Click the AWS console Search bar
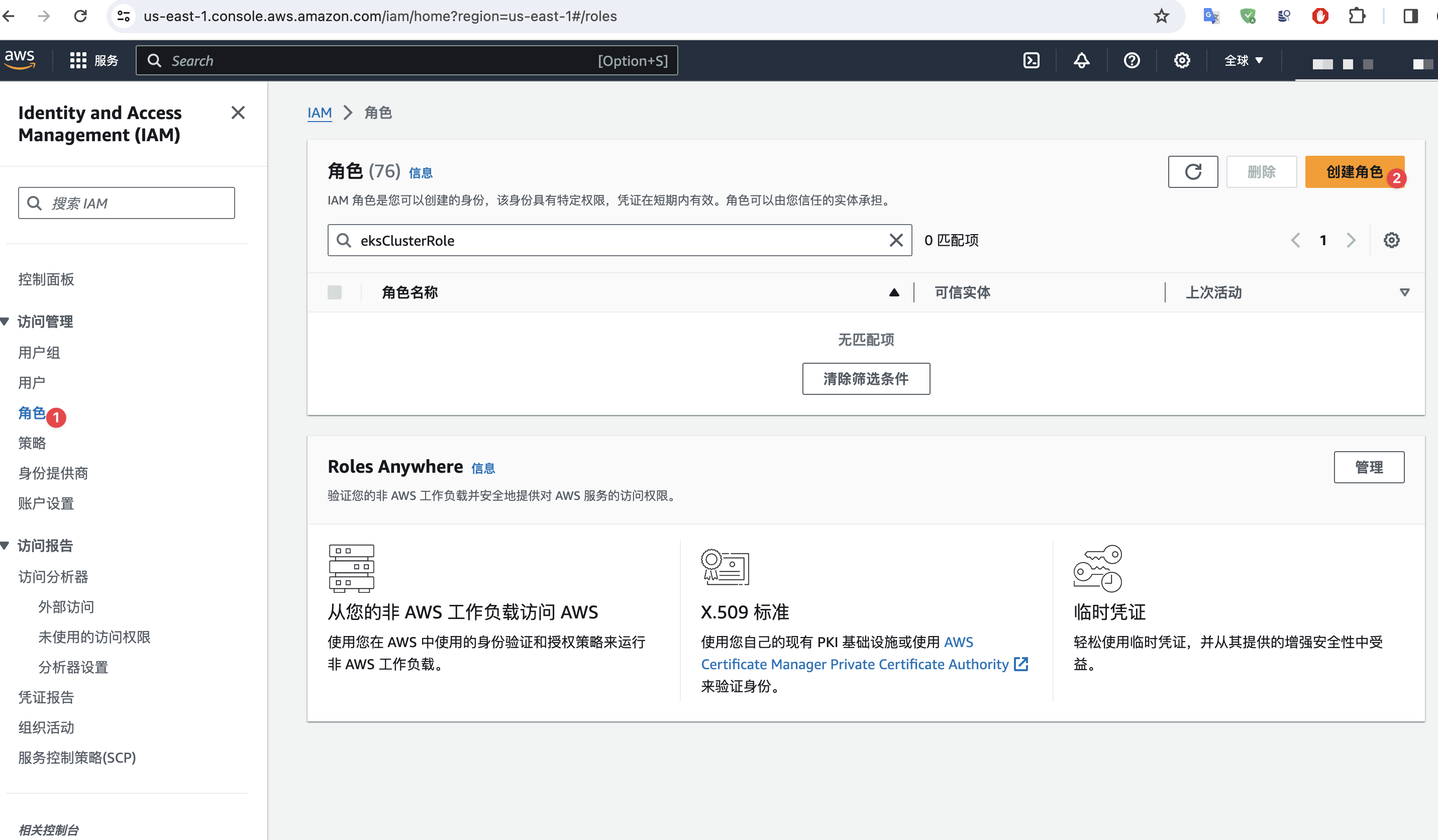The width and height of the screenshot is (1438, 840). pos(406,60)
